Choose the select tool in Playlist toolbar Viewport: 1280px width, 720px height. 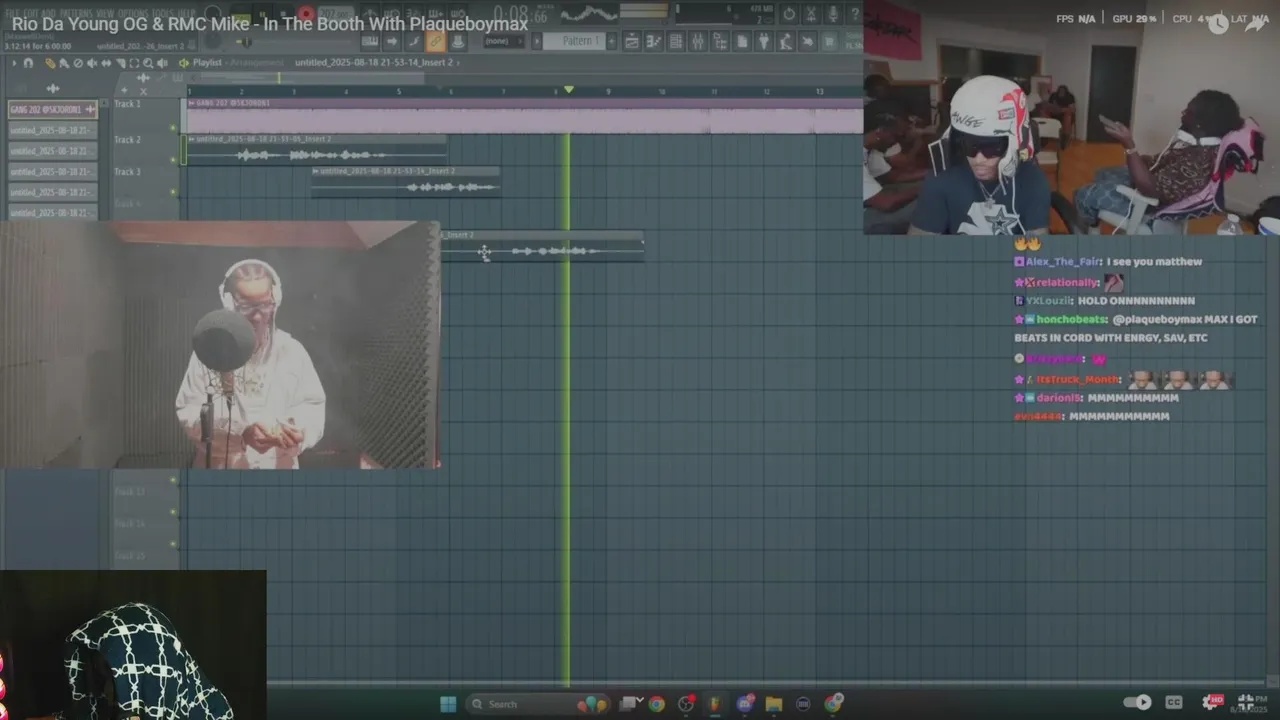tap(134, 63)
